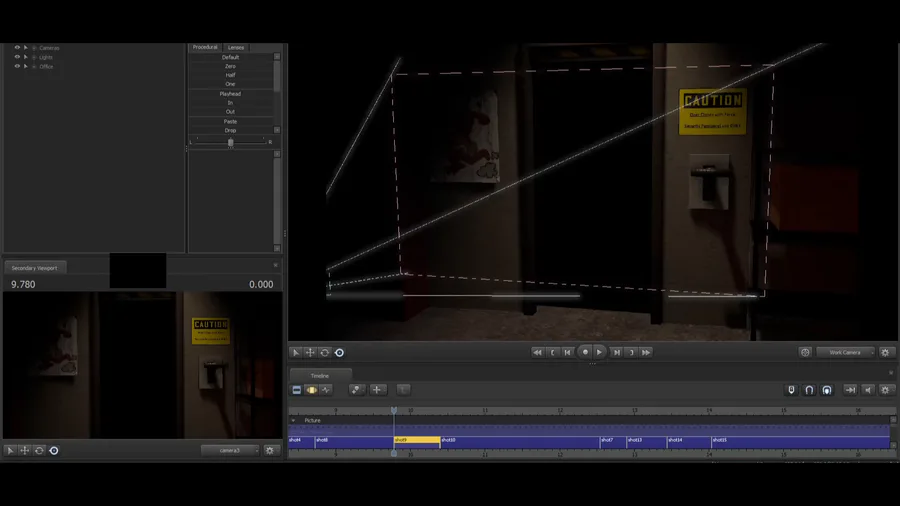Jump to first frame with rewind button
The width and height of the screenshot is (900, 506).
click(537, 352)
